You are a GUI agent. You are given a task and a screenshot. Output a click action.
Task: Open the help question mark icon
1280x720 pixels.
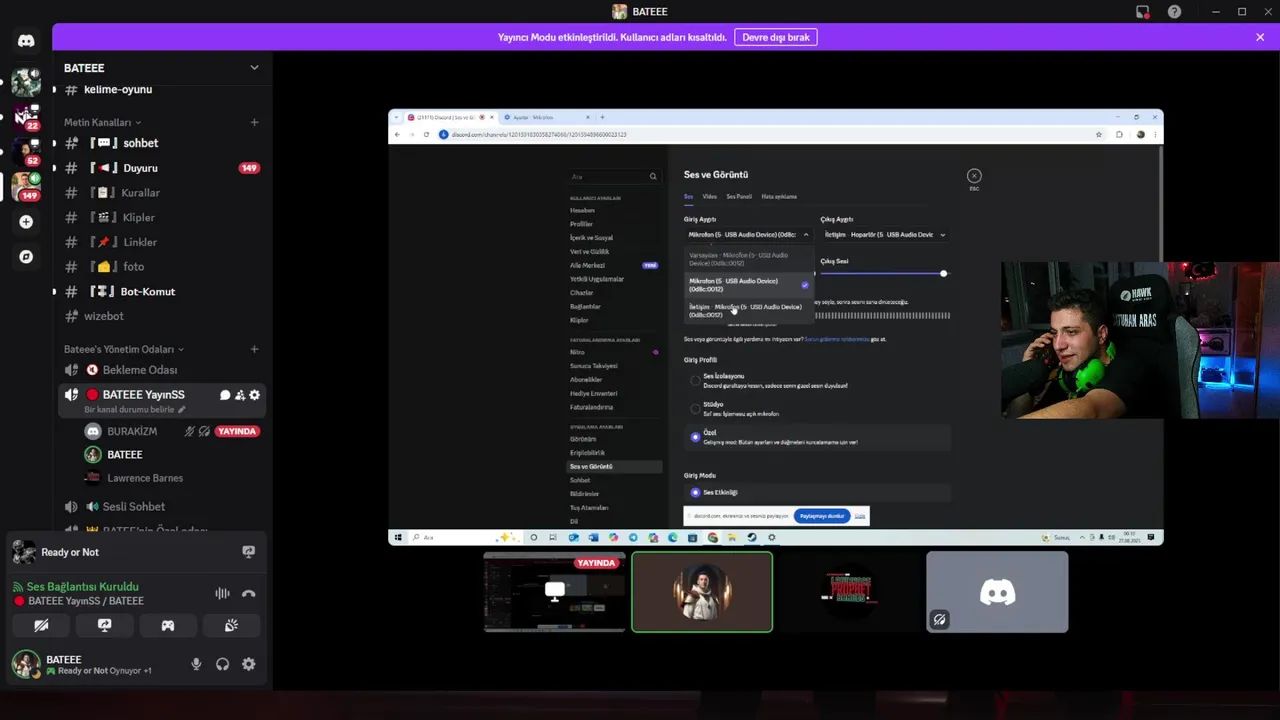point(1174,12)
